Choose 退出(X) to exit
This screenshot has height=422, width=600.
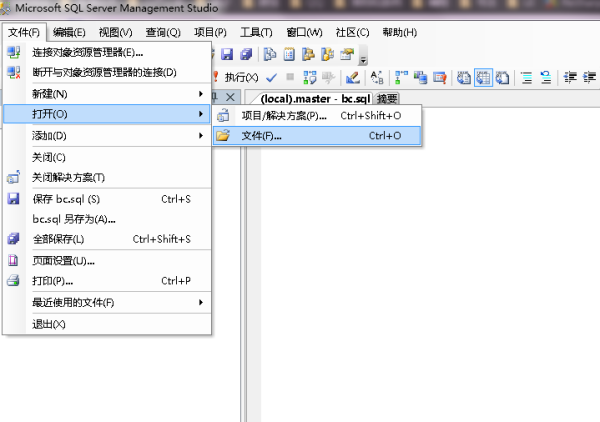(x=107, y=324)
